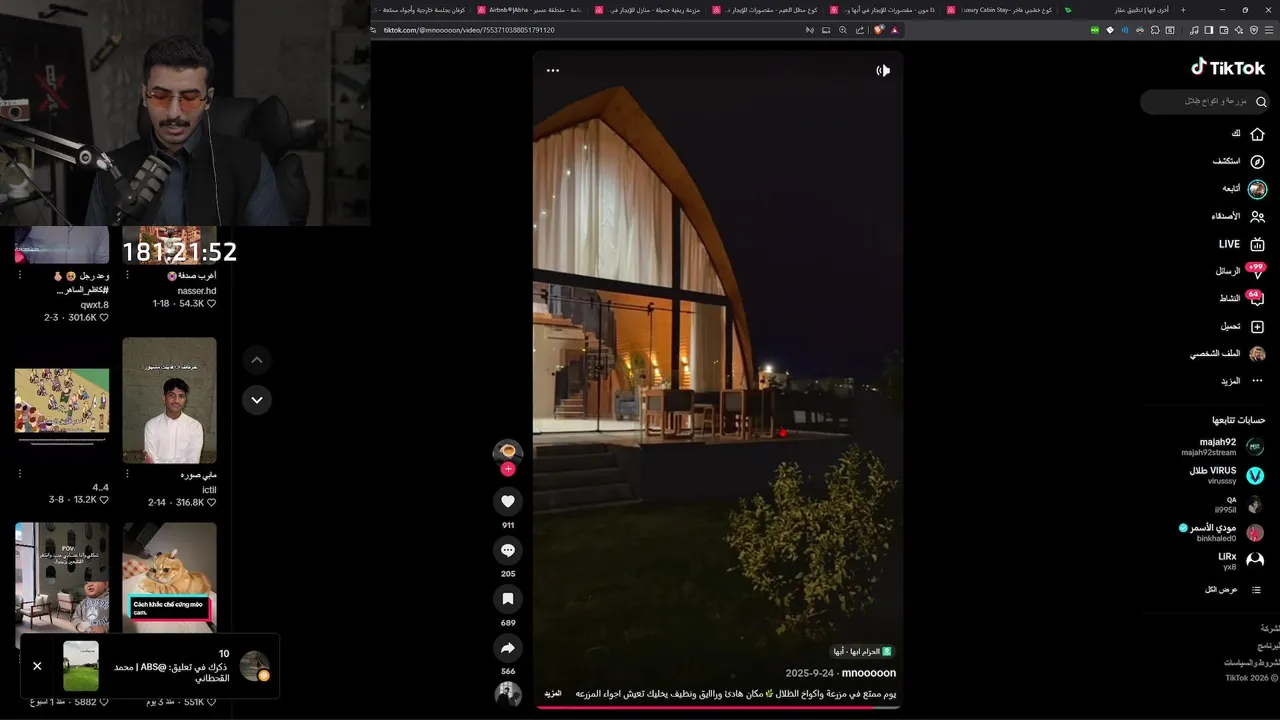Click the TikTok search field
1280x720 pixels.
[1204, 101]
